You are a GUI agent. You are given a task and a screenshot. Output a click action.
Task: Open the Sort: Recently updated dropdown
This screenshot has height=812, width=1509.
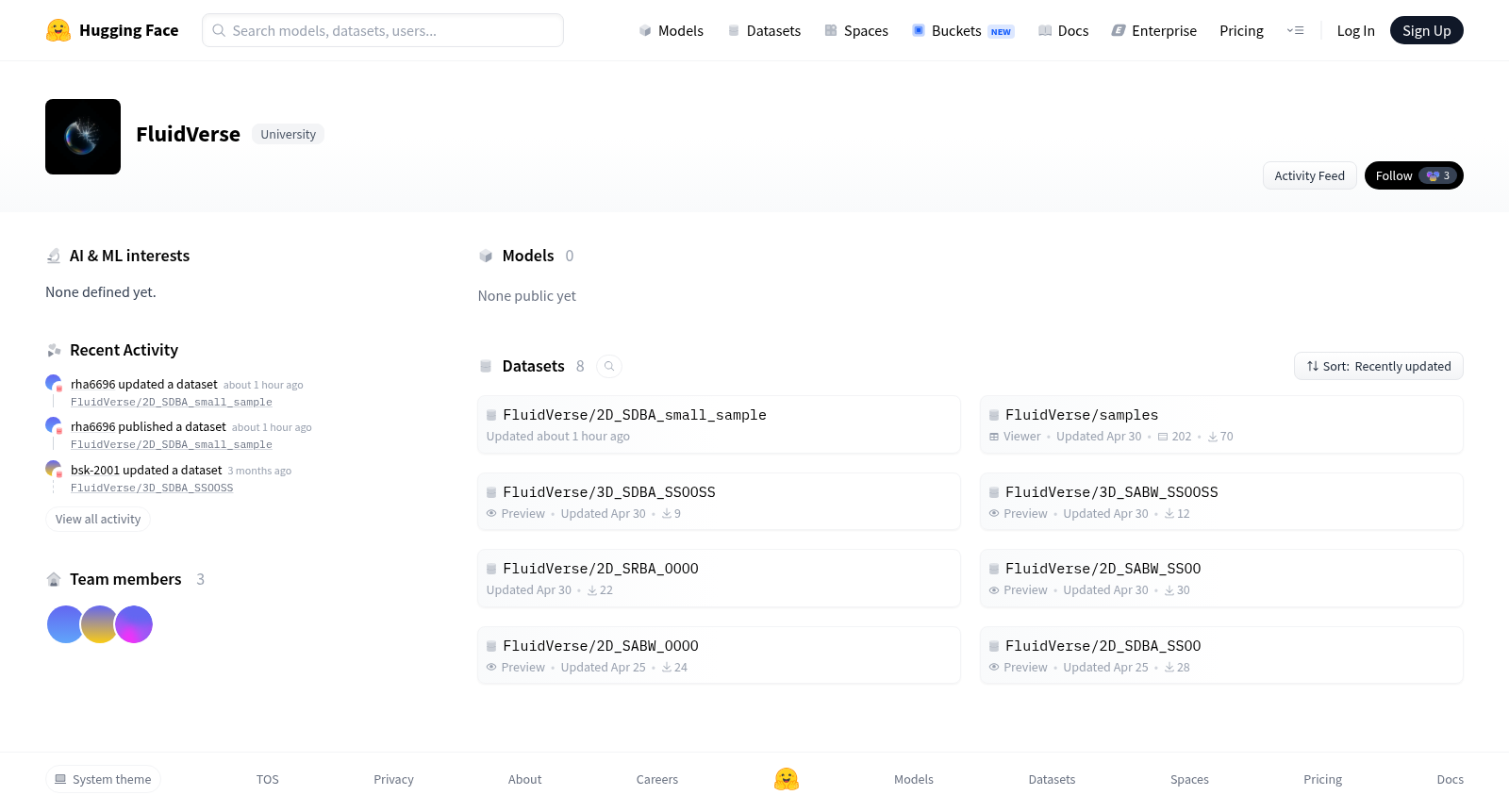(x=1379, y=366)
